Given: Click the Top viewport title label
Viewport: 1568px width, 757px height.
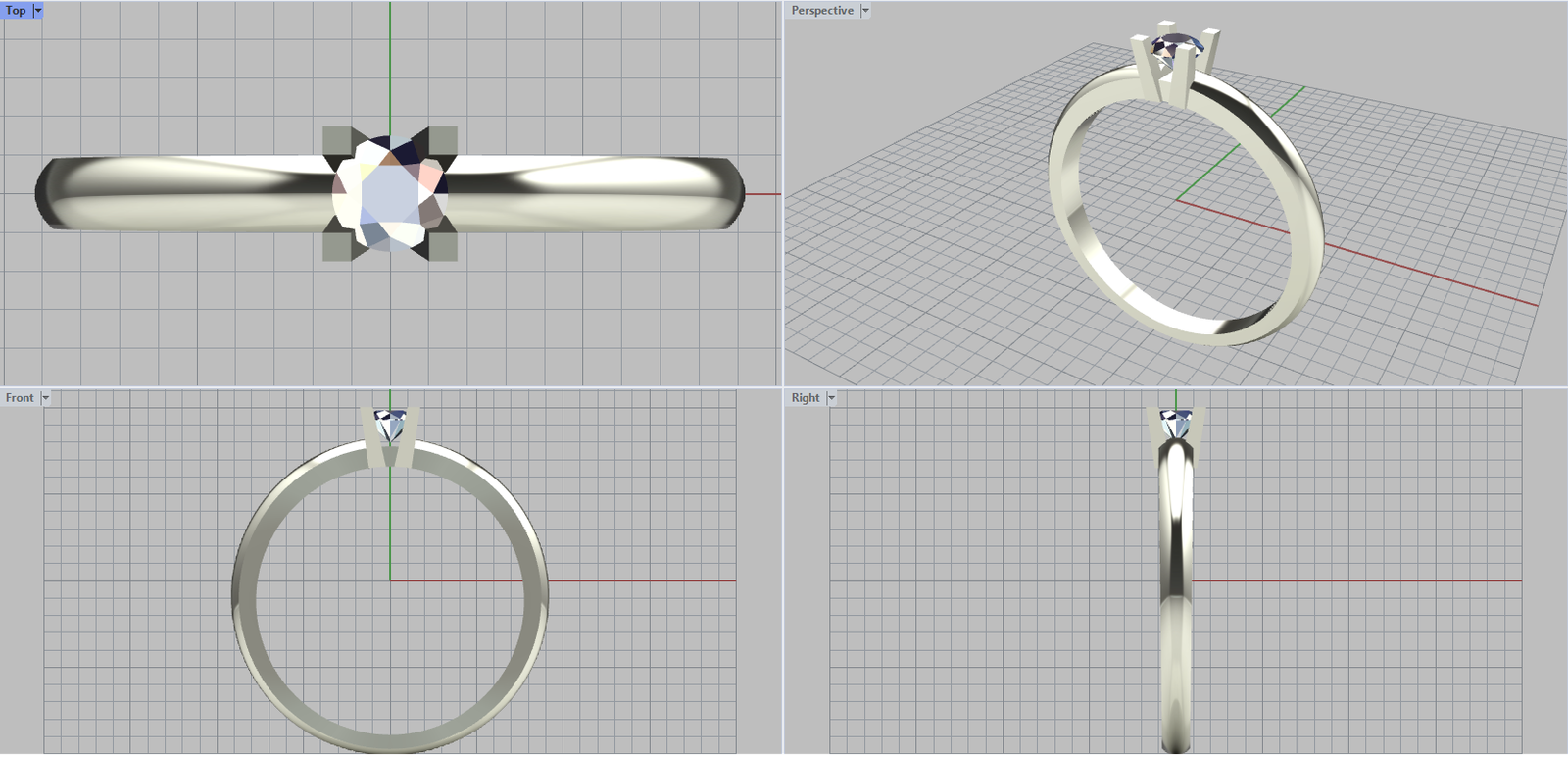Looking at the screenshot, I should [x=16, y=11].
